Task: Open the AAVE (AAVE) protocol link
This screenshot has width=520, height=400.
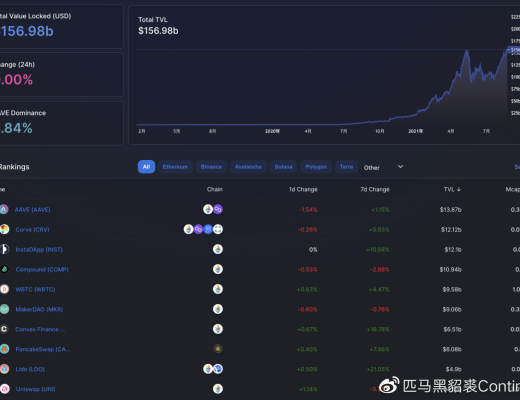Action: point(33,210)
